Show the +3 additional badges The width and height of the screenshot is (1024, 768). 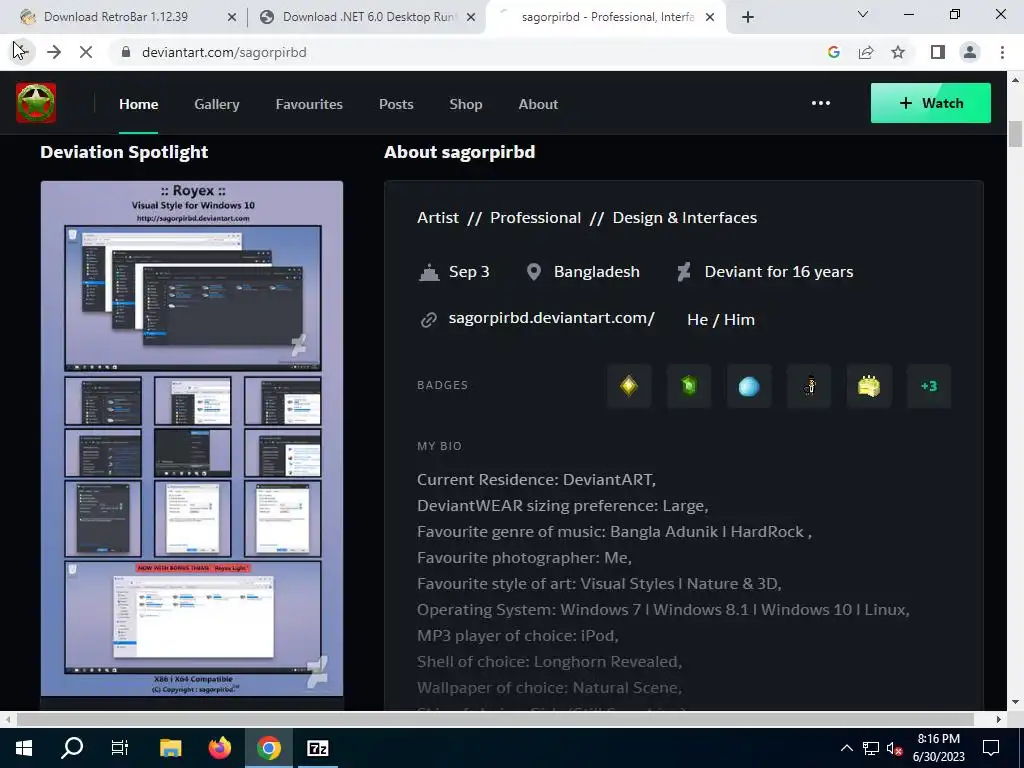point(929,386)
